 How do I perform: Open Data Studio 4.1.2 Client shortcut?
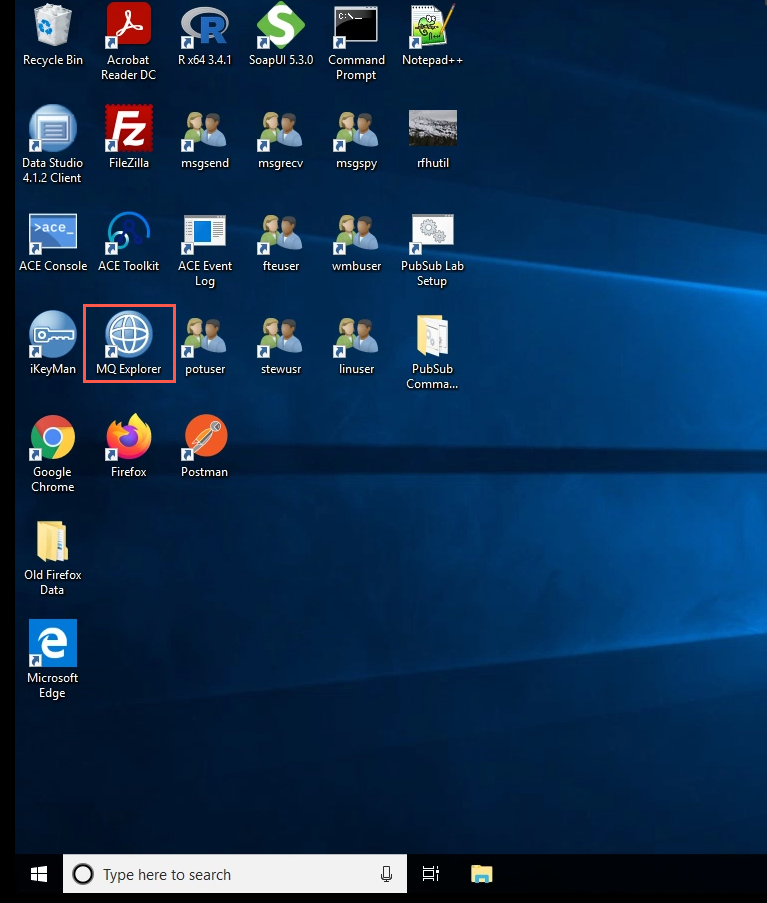[x=52, y=145]
